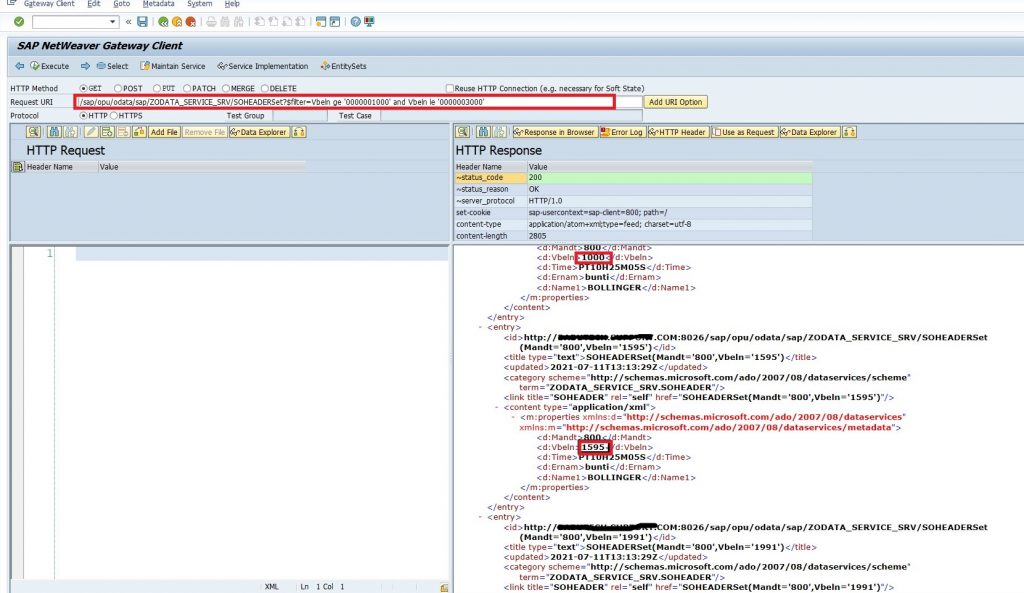The height and width of the screenshot is (593, 1024).
Task: Click the blue left arrow before Execute
Action: tap(20, 66)
